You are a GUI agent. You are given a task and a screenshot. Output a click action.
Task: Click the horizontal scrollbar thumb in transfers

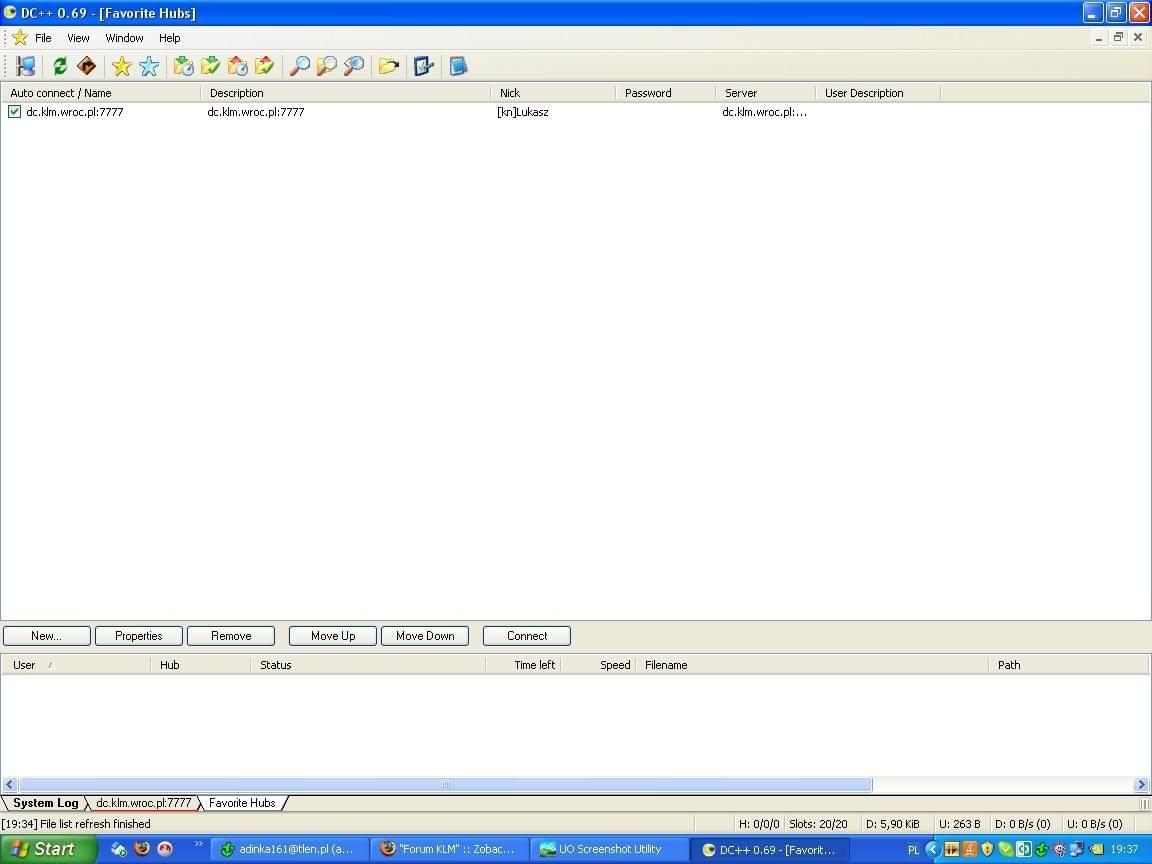coord(446,785)
